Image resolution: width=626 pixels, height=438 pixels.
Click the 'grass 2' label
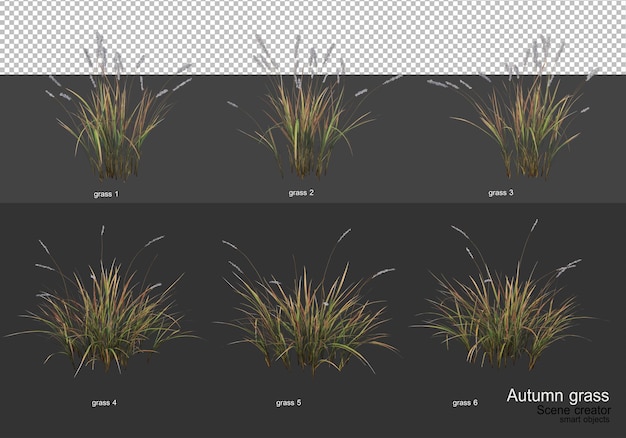[x=301, y=193]
